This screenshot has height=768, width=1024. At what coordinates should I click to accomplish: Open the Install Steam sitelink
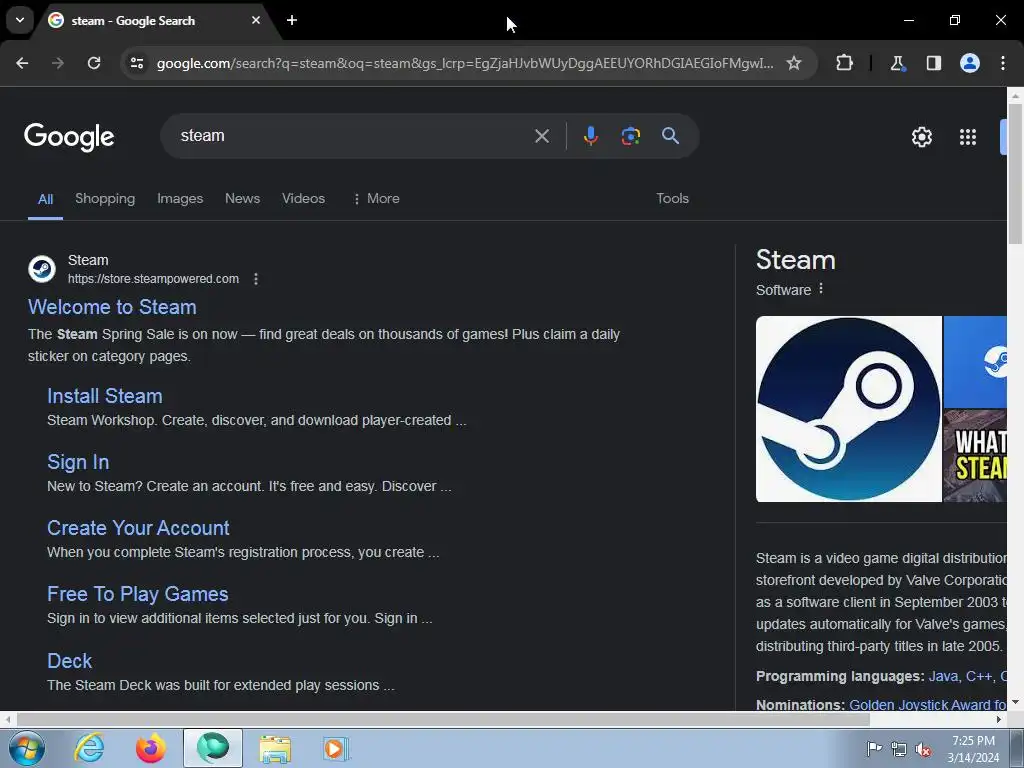click(x=104, y=396)
